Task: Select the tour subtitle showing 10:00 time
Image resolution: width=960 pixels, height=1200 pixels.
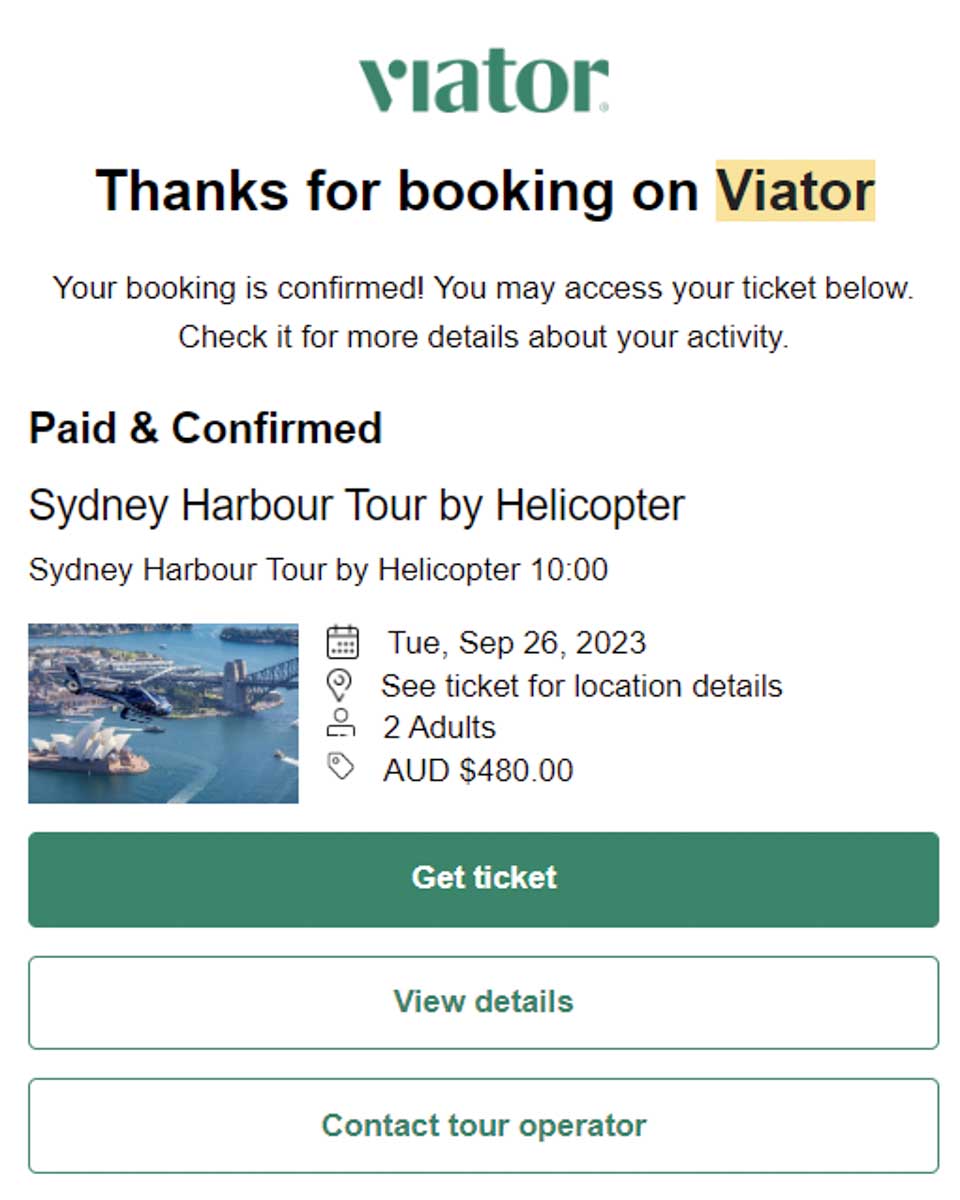Action: coord(319,569)
